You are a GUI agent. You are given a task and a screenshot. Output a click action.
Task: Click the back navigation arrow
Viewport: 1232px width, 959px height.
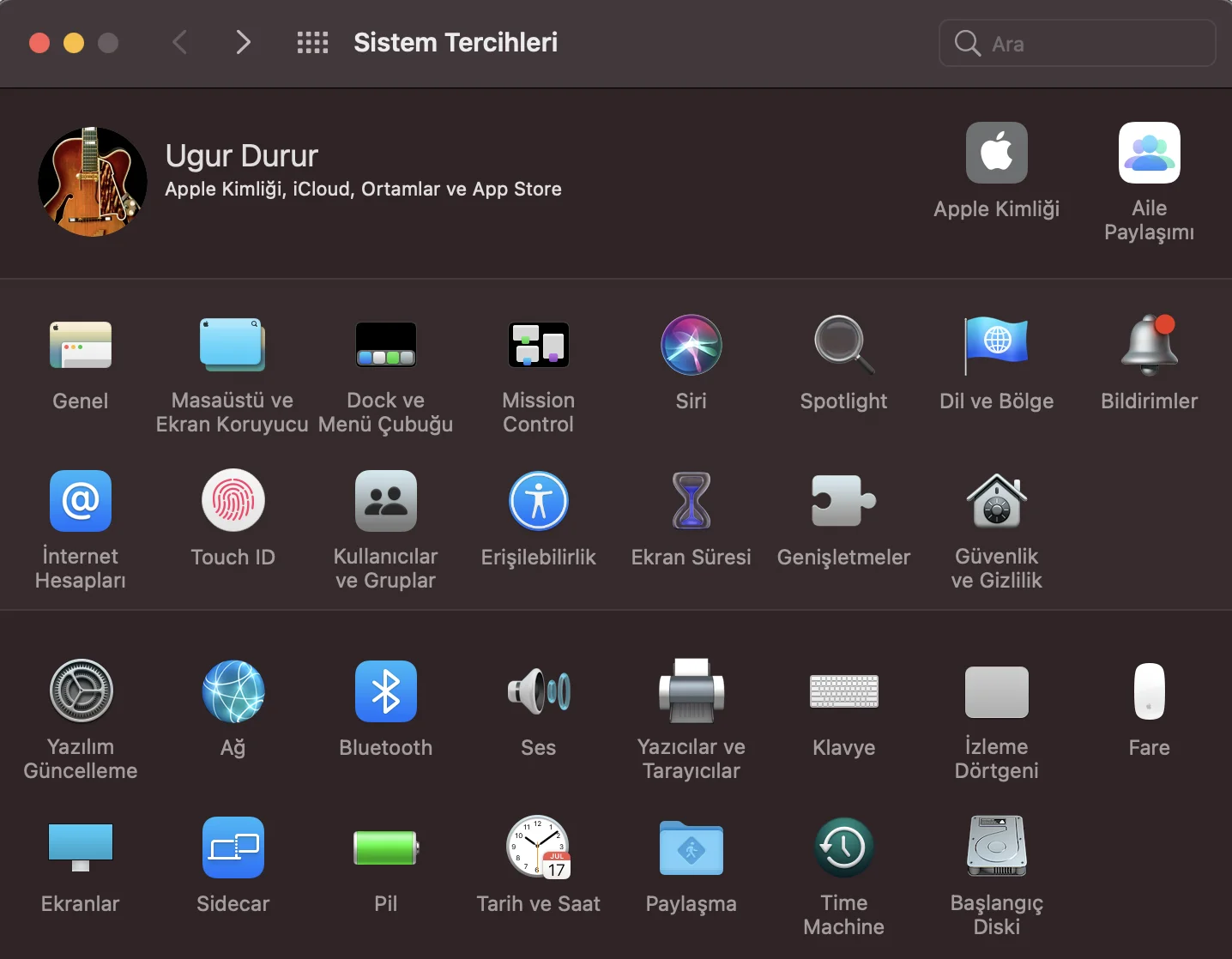179,42
